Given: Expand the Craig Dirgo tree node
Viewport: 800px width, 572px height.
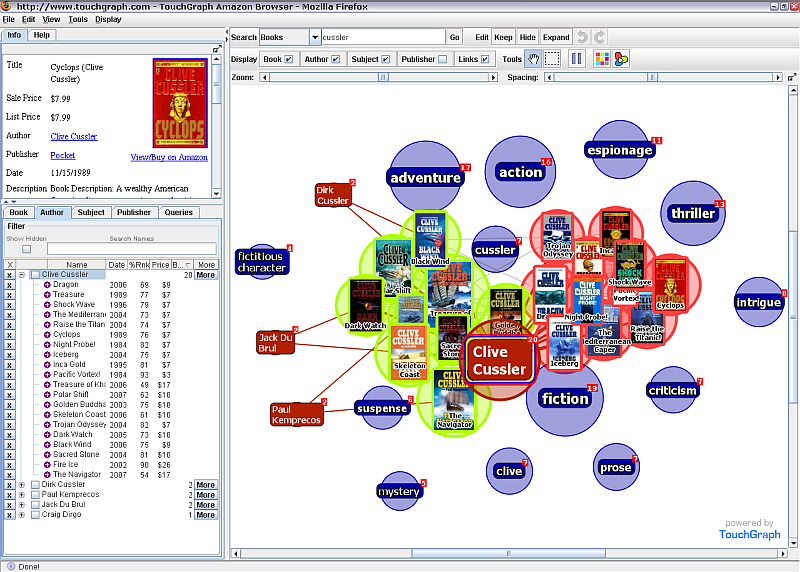Looking at the screenshot, I should tap(22, 515).
